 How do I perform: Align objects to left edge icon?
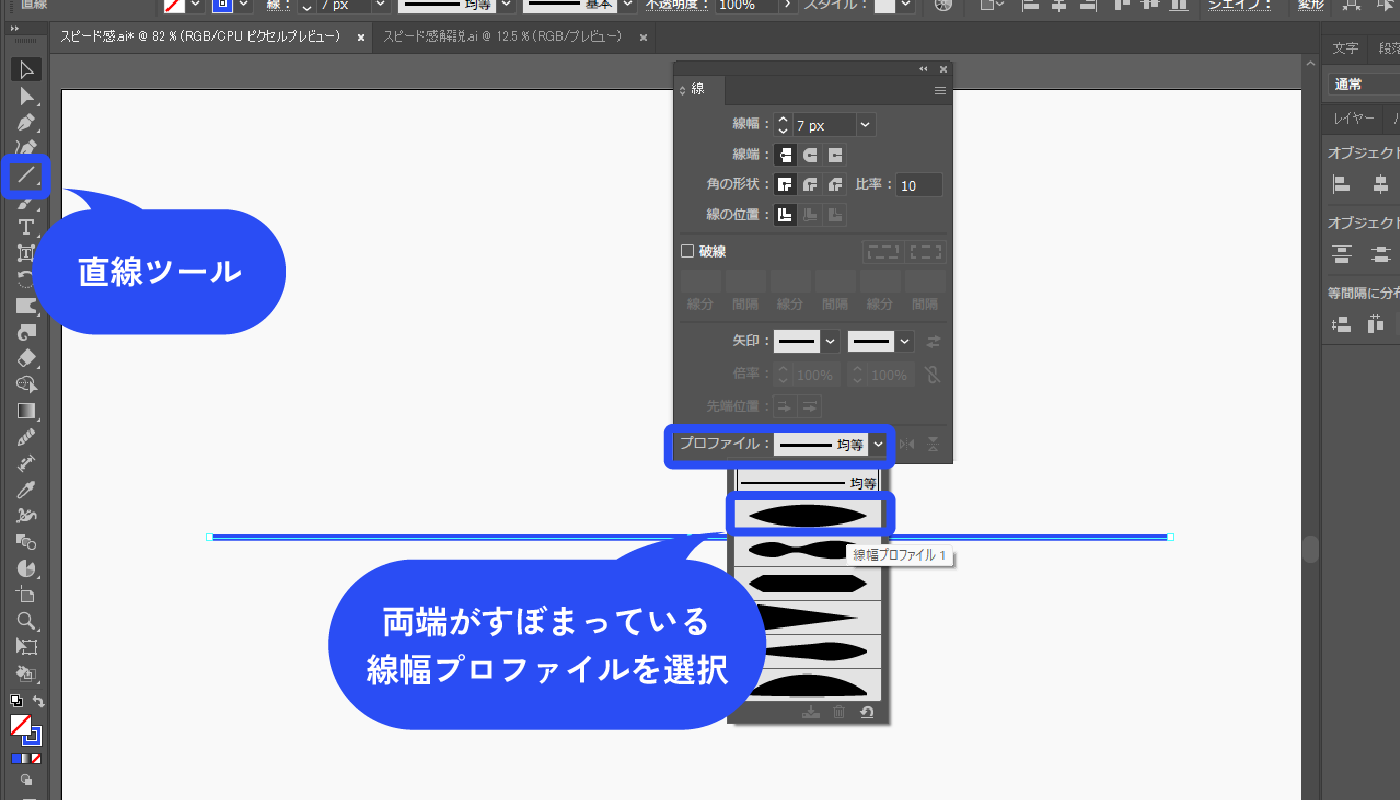click(x=1342, y=184)
